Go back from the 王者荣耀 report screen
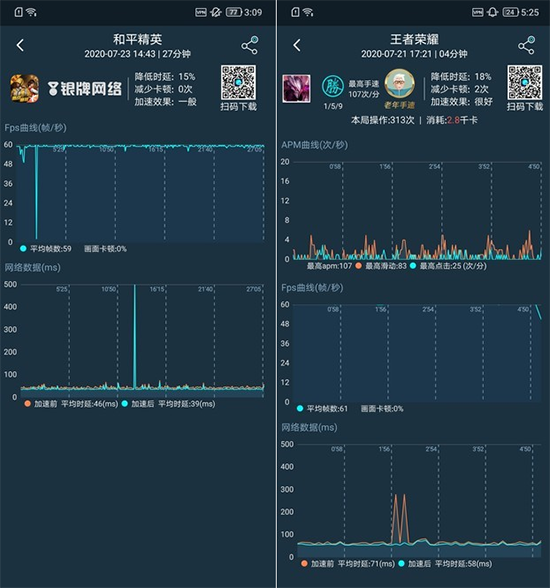550x588 pixels. coord(297,45)
